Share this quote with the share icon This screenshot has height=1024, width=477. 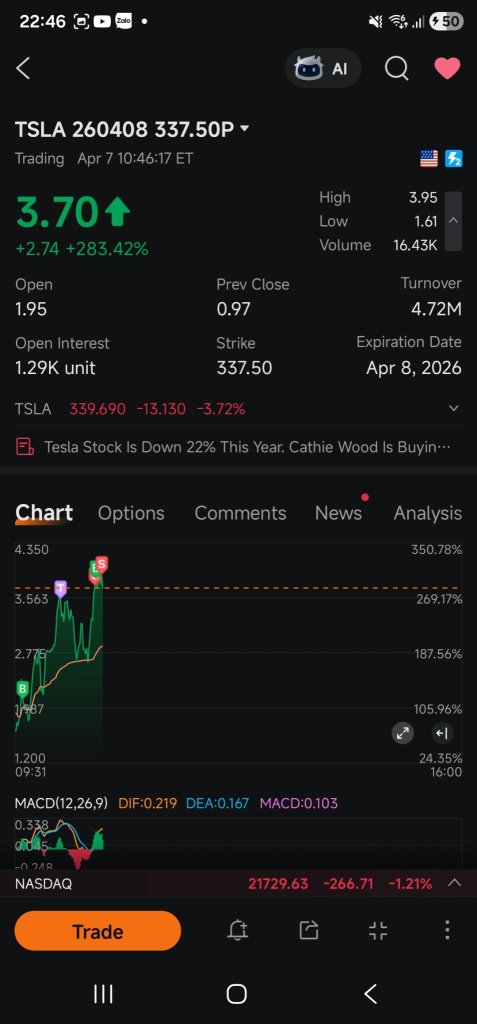pyautogui.click(x=308, y=931)
